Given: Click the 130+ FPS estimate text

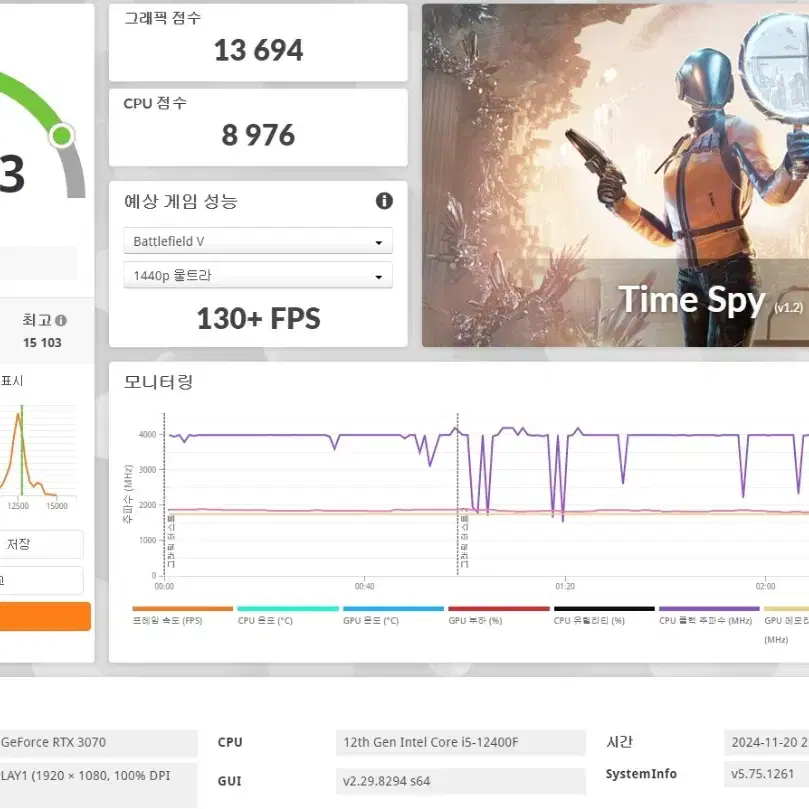Looking at the screenshot, I should coord(258,318).
